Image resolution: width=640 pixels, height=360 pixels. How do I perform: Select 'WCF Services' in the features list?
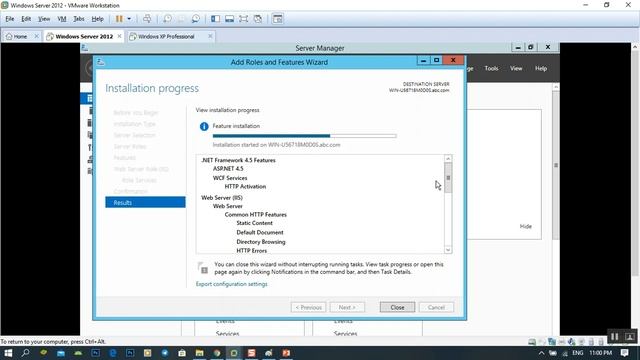(x=230, y=178)
